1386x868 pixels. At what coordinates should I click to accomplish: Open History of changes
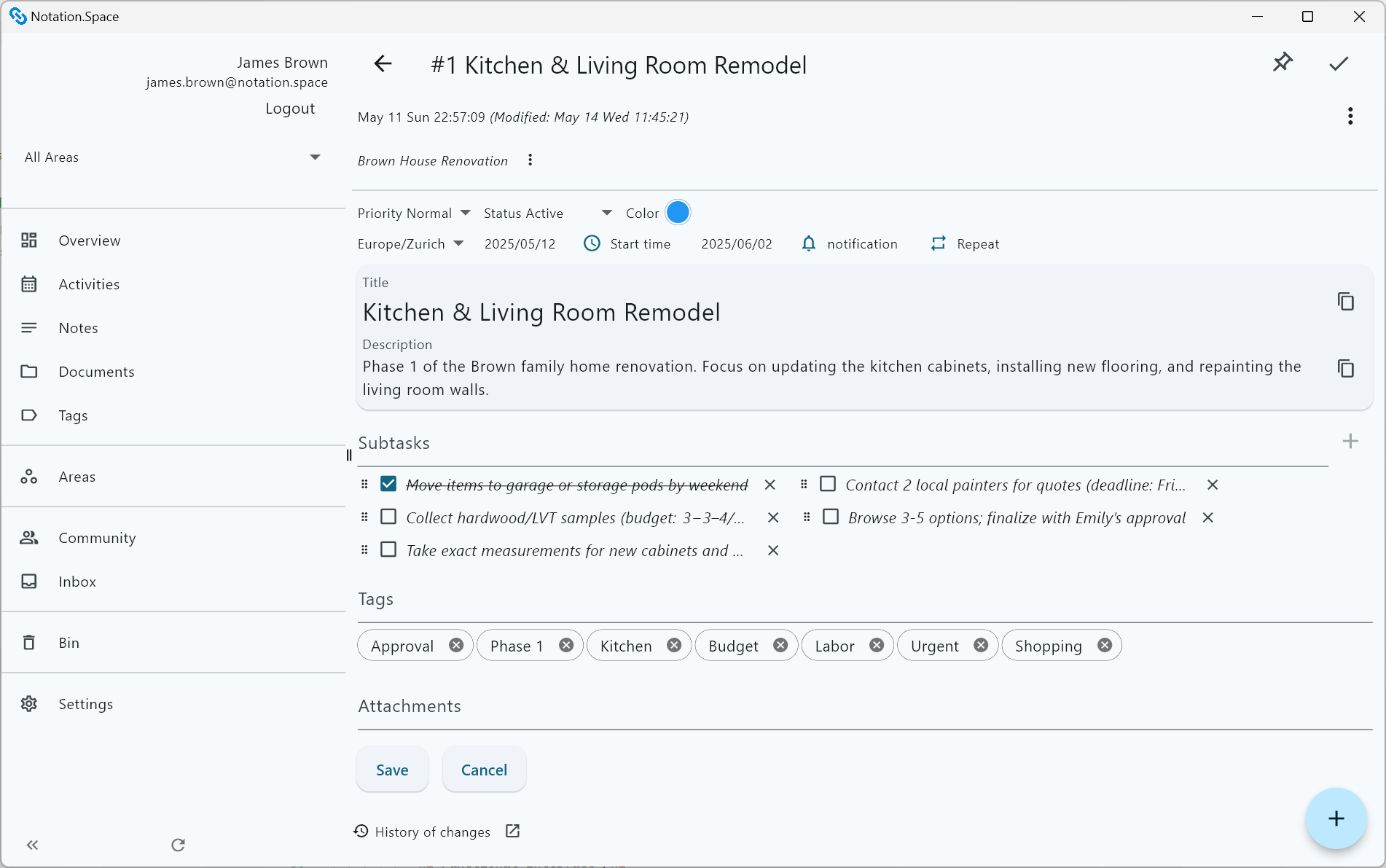[433, 832]
